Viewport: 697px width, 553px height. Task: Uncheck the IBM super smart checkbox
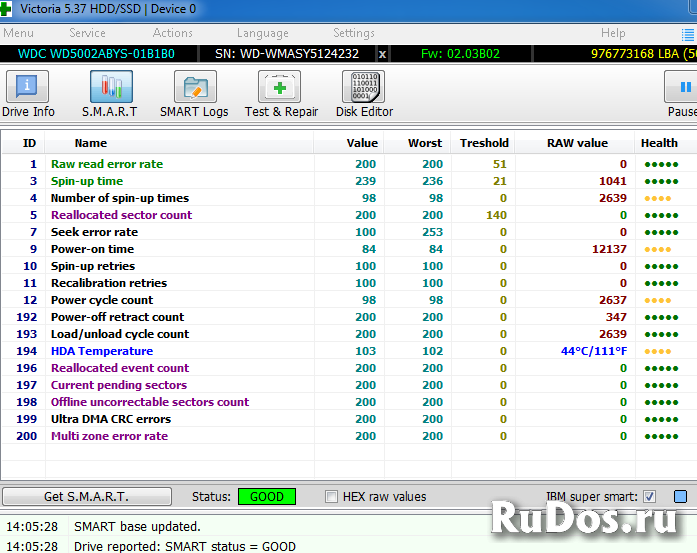coord(649,496)
